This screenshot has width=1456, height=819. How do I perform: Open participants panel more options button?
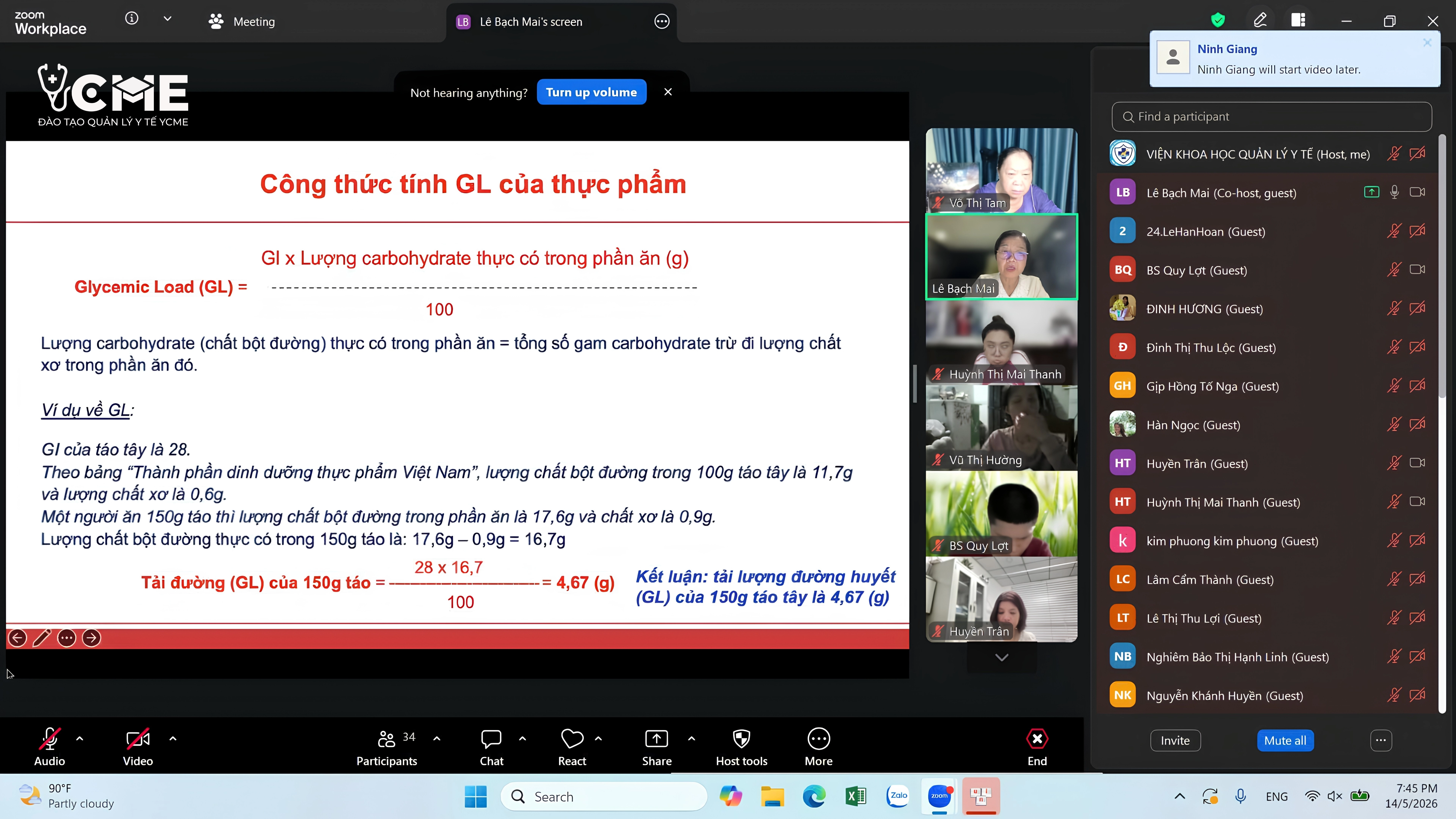tap(1381, 740)
